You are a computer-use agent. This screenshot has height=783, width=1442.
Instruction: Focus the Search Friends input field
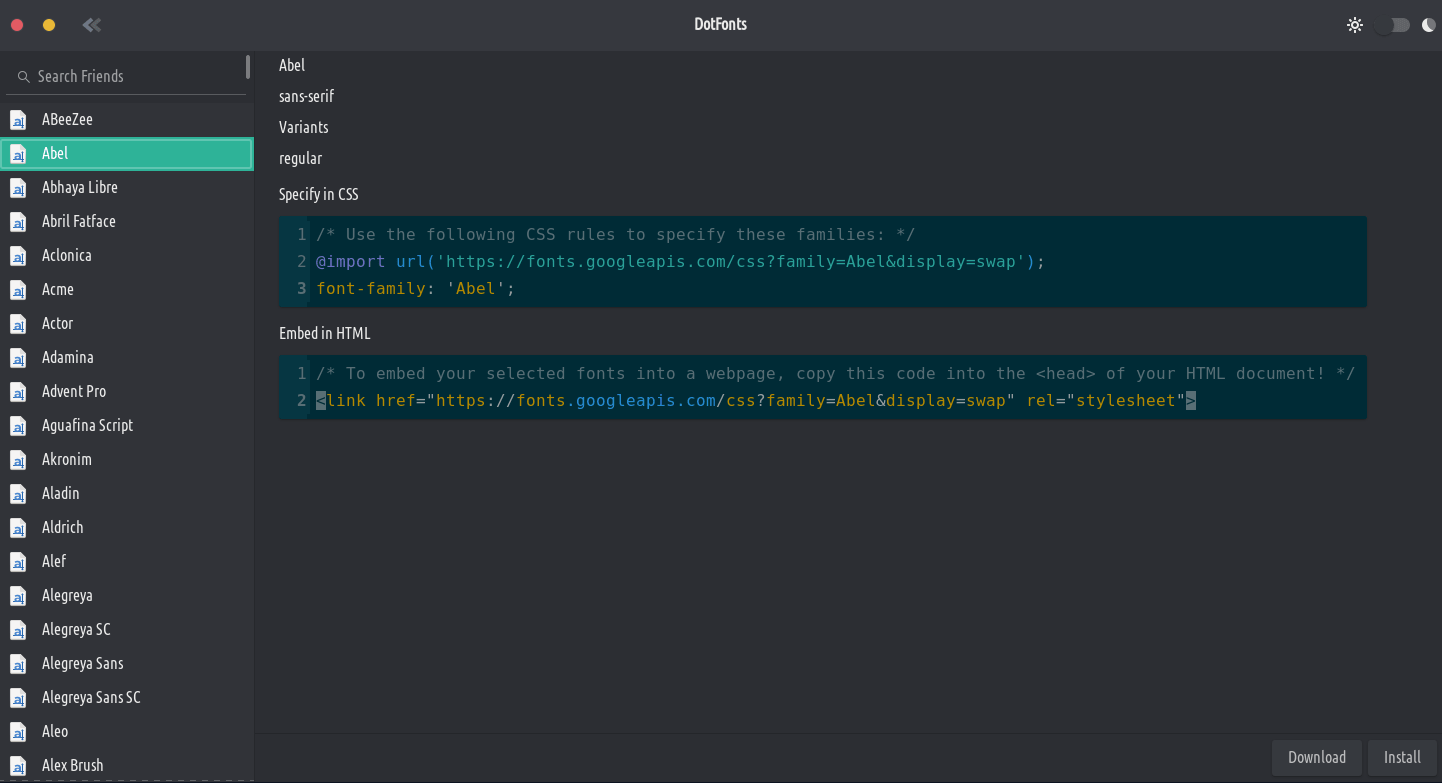(x=130, y=76)
